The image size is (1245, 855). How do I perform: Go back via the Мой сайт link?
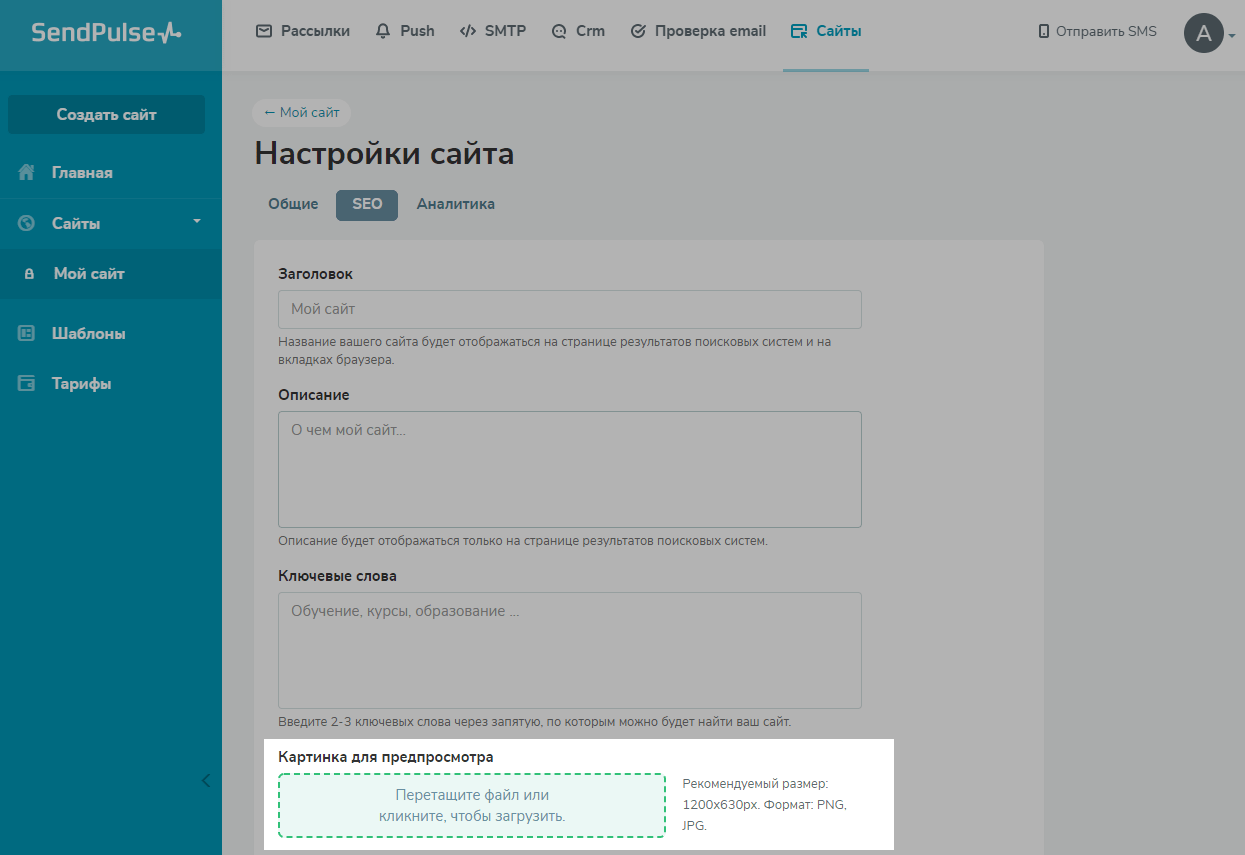coord(300,112)
